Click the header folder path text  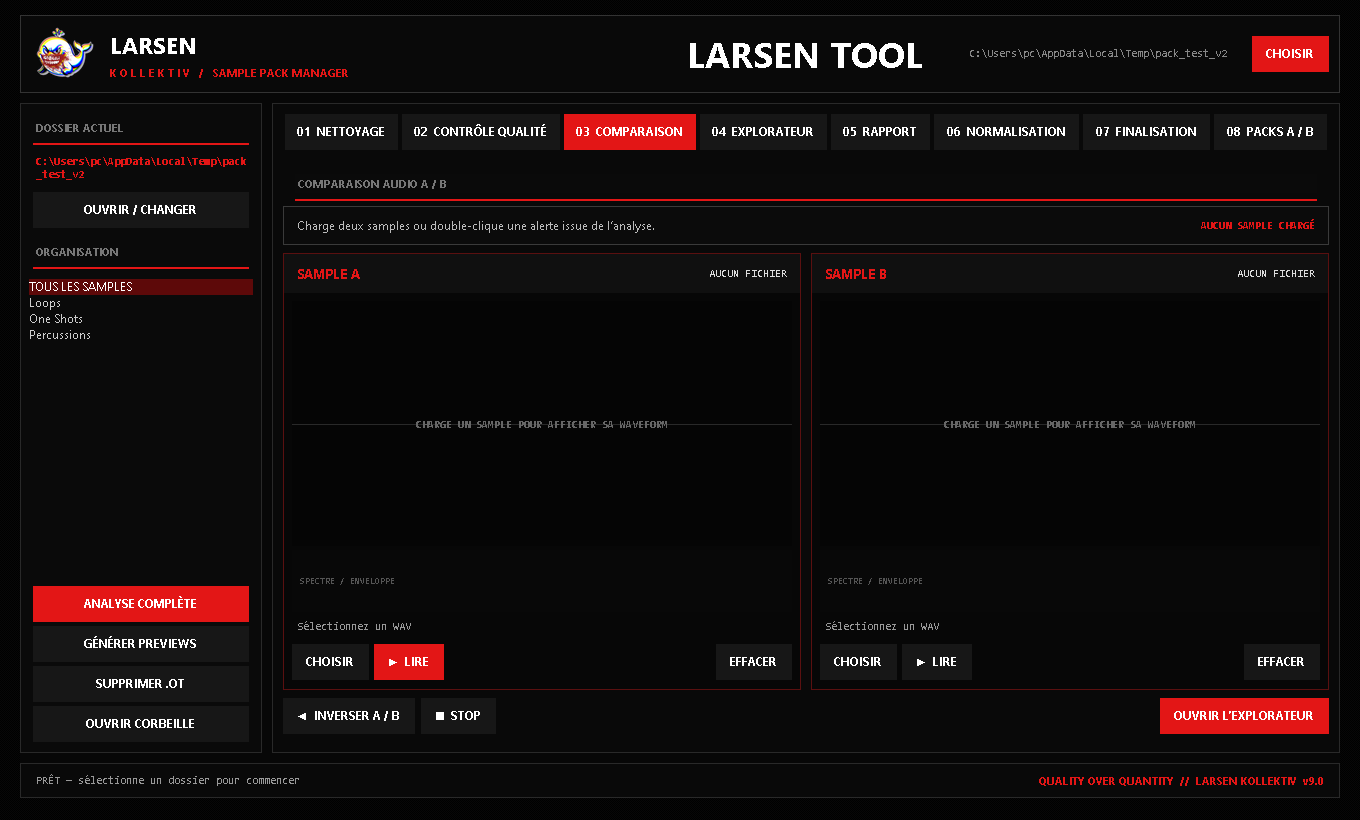(1098, 54)
